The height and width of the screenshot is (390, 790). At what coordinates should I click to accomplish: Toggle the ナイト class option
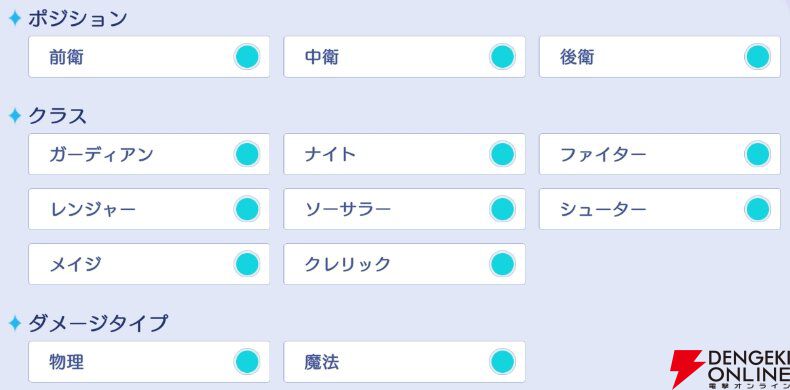tap(404, 154)
